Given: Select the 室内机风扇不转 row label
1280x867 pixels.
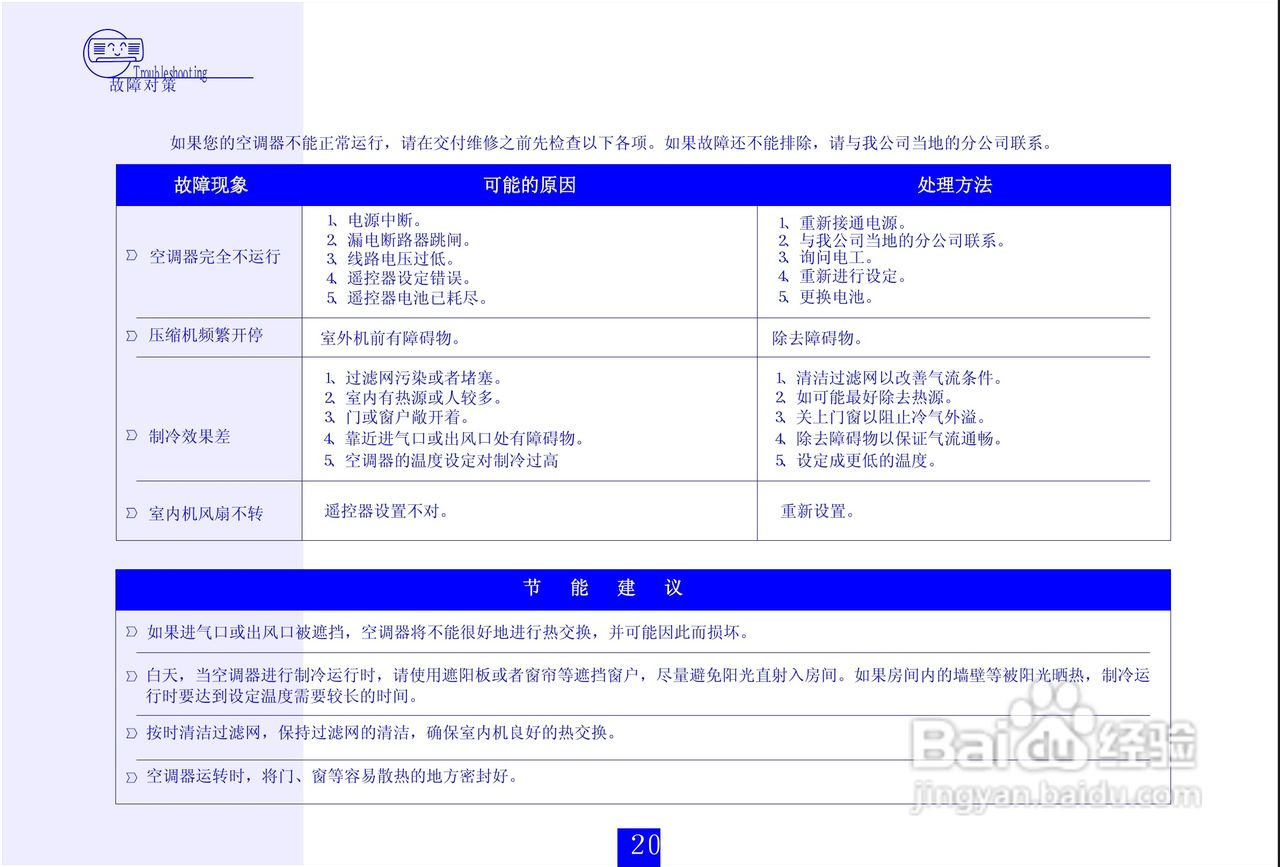Looking at the screenshot, I should tap(206, 513).
